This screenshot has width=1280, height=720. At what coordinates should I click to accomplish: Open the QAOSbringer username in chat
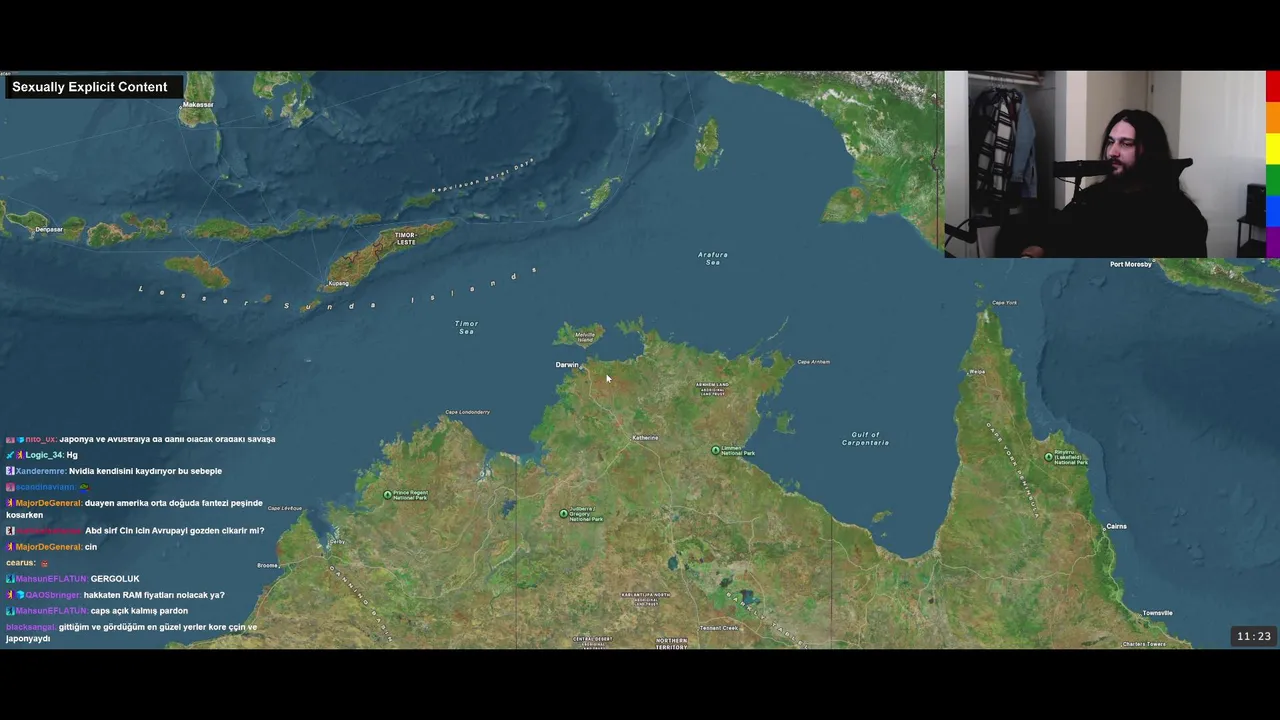click(x=52, y=595)
